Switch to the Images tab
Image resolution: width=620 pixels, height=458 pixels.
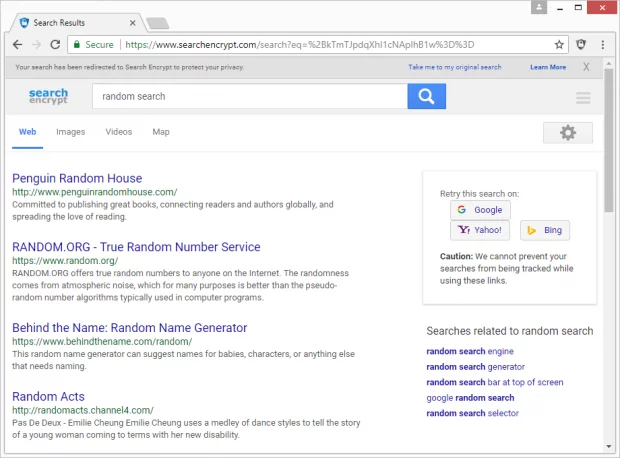click(70, 132)
